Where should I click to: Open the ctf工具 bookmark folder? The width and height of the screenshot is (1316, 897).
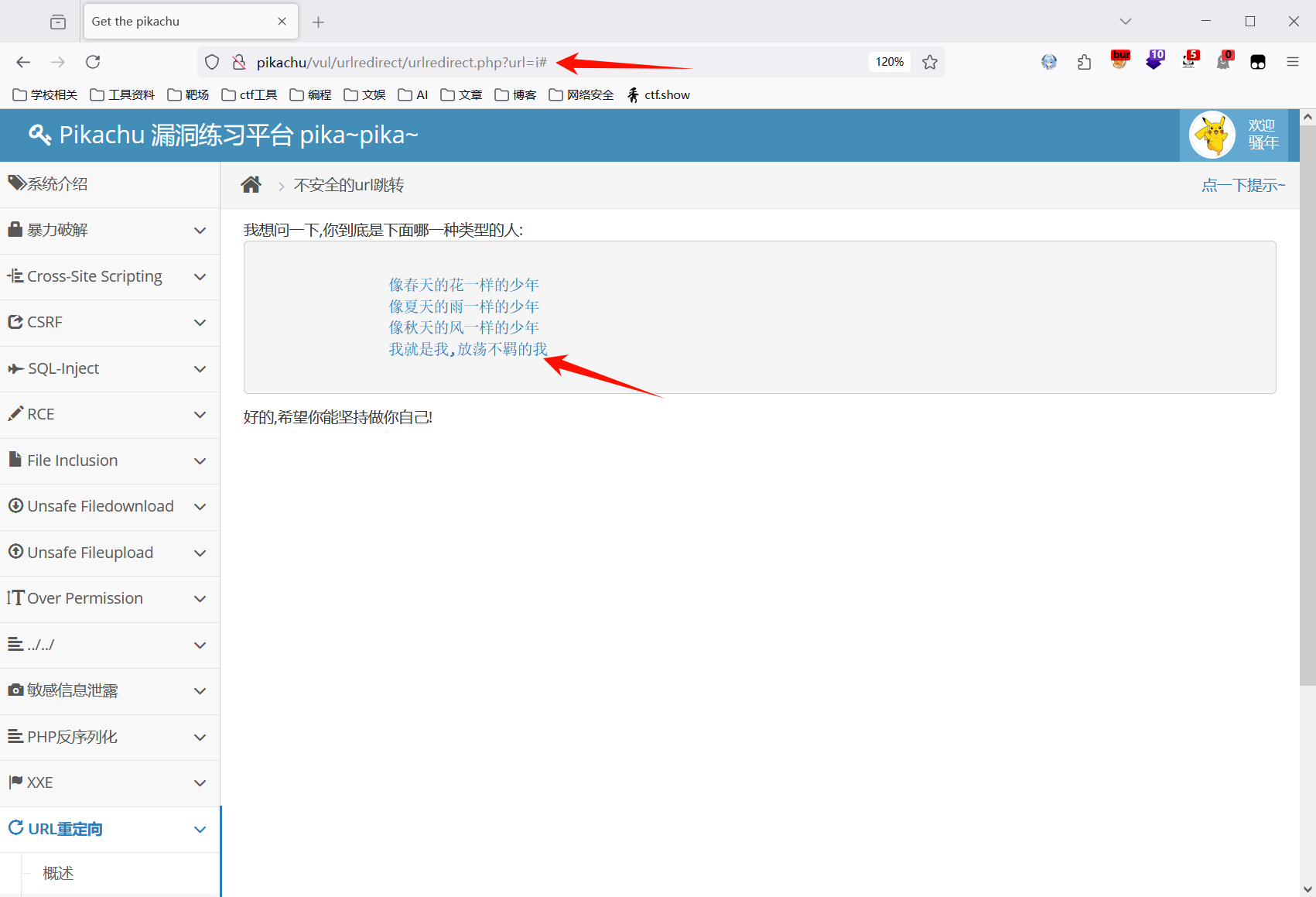pyautogui.click(x=250, y=94)
